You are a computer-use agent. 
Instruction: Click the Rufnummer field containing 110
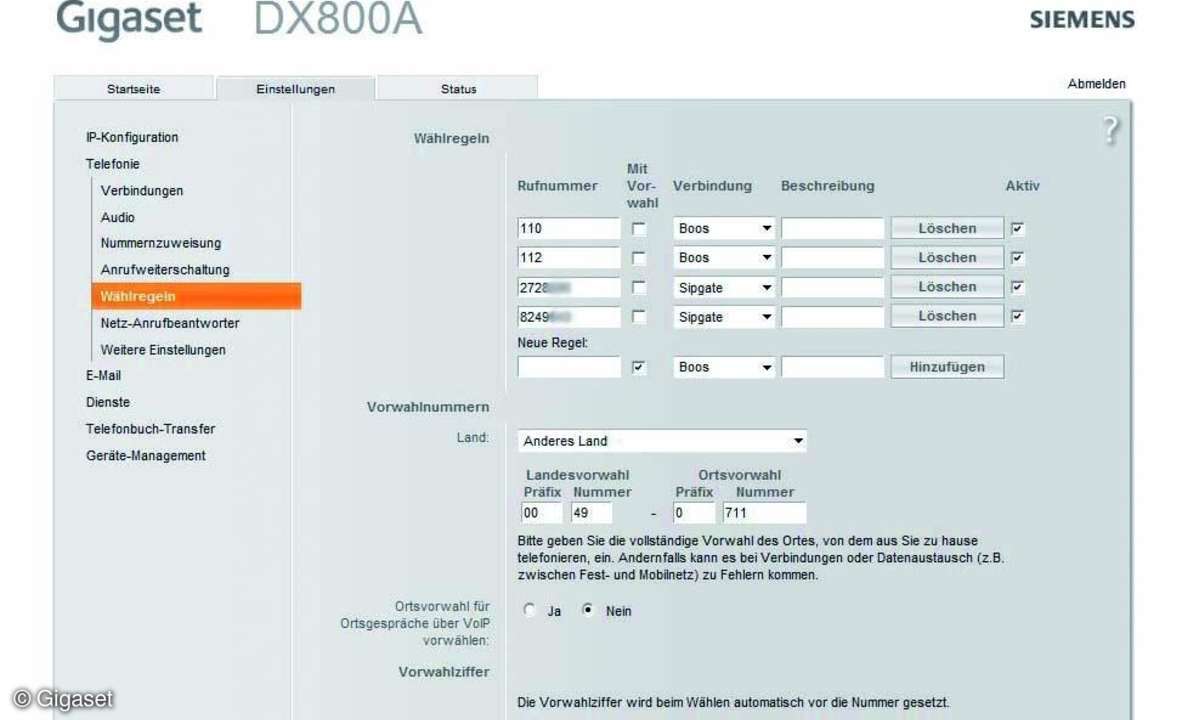click(x=569, y=229)
